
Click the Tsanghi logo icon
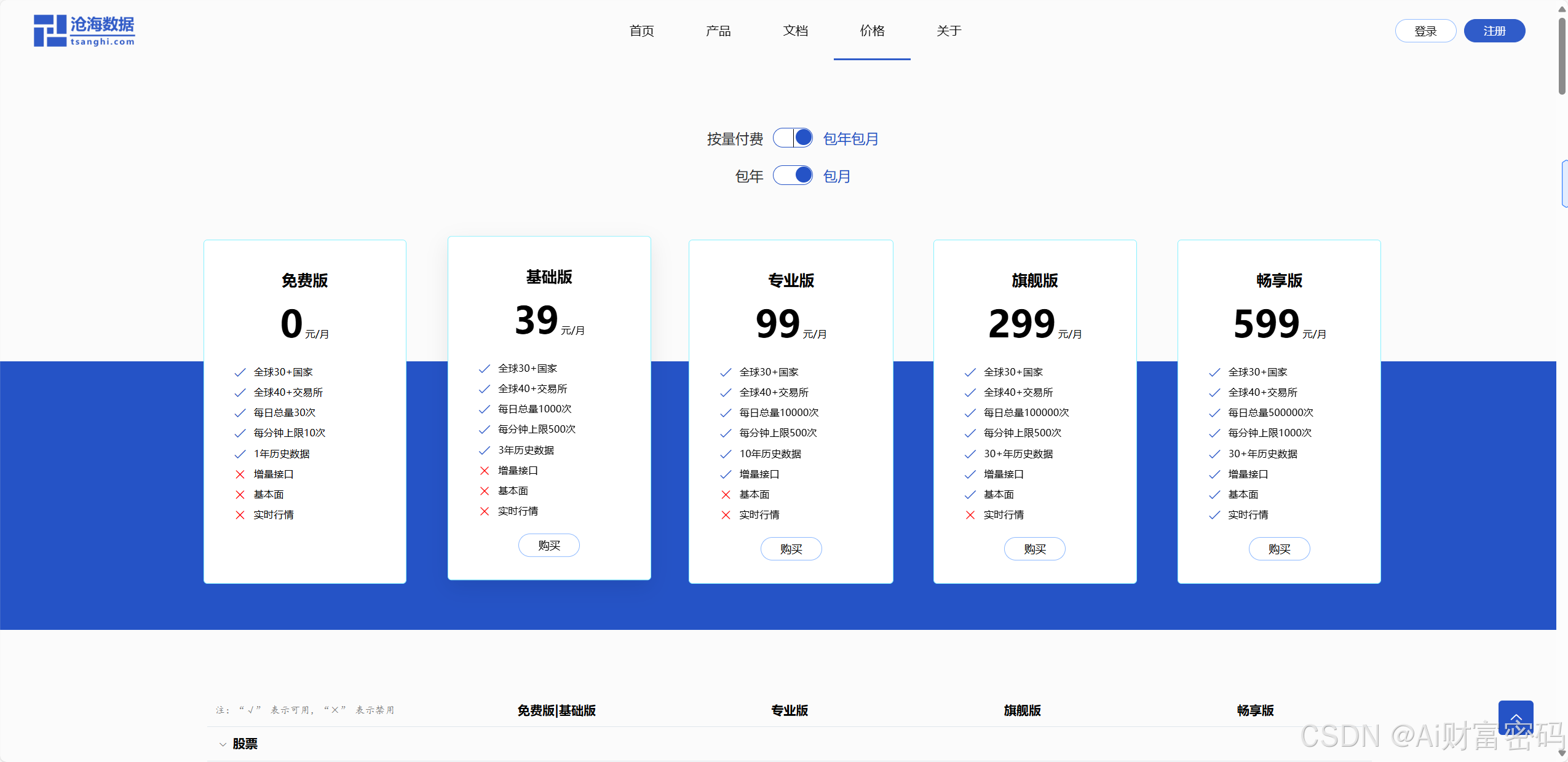(50, 31)
